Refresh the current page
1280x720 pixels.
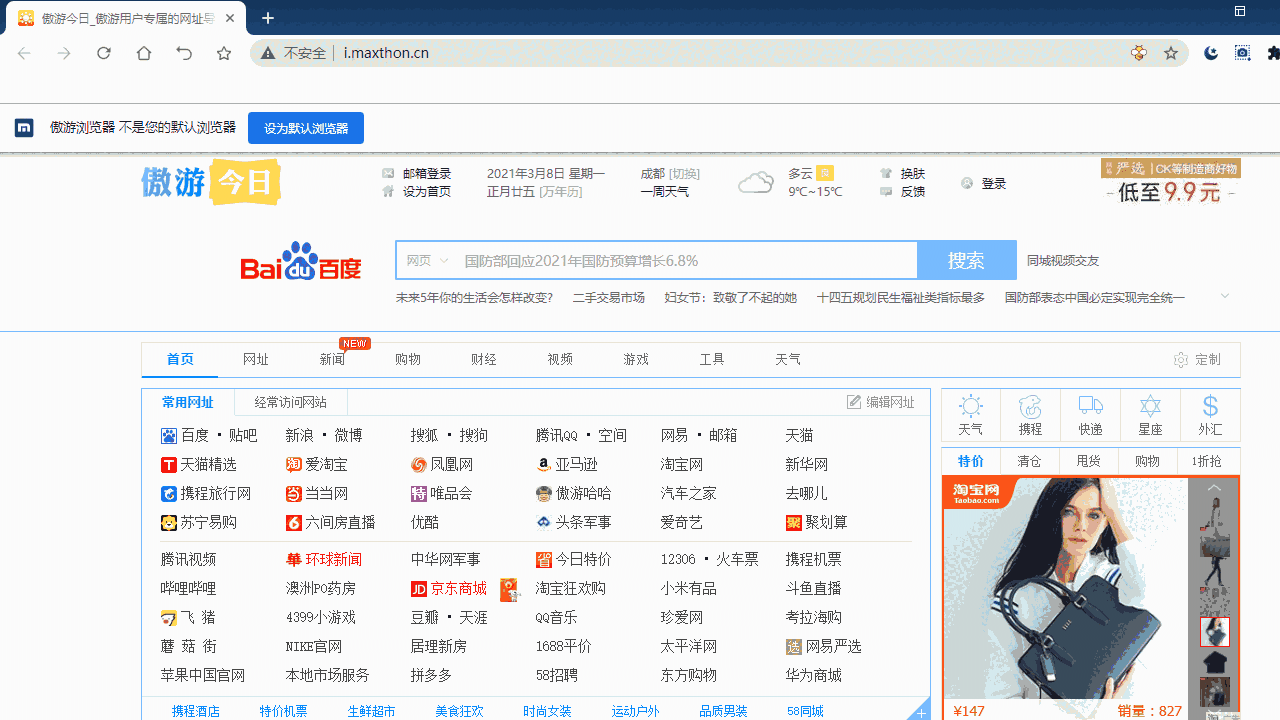tap(103, 53)
